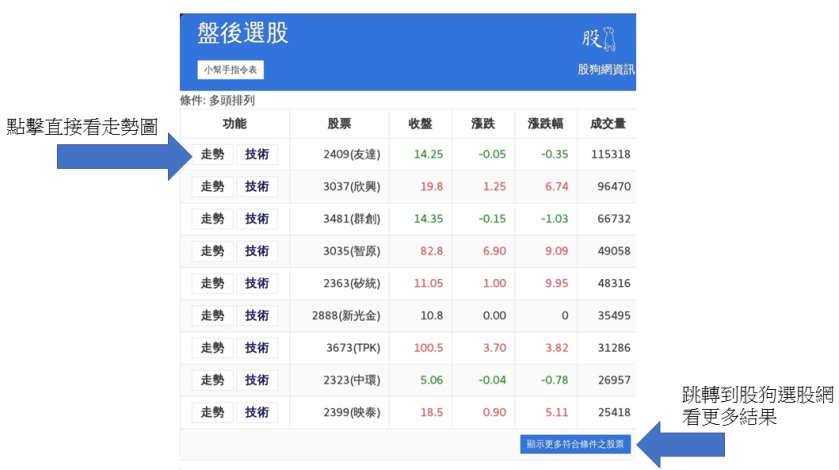Viewport: 839px width, 470px height.
Task: Click change percent -1.03
Action: [x=554, y=218]
